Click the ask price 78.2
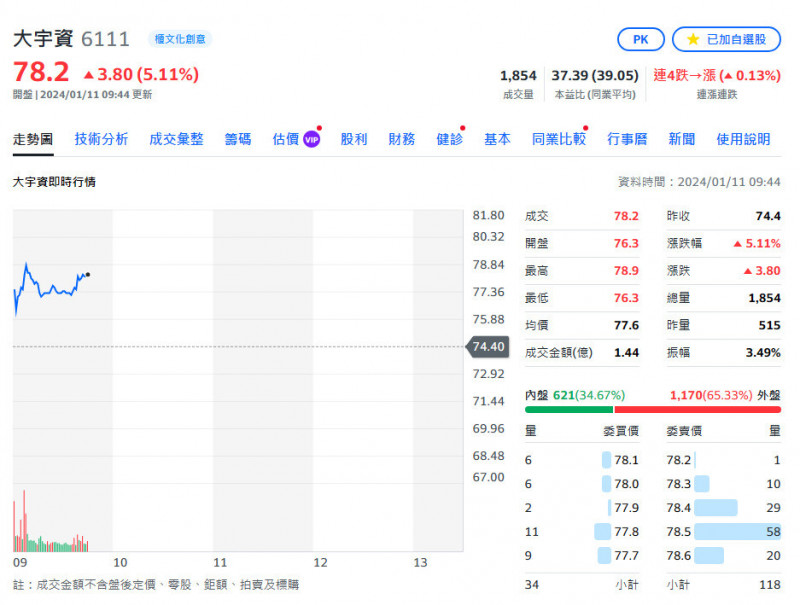The height and width of the screenshot is (605, 800). pyautogui.click(x=679, y=460)
